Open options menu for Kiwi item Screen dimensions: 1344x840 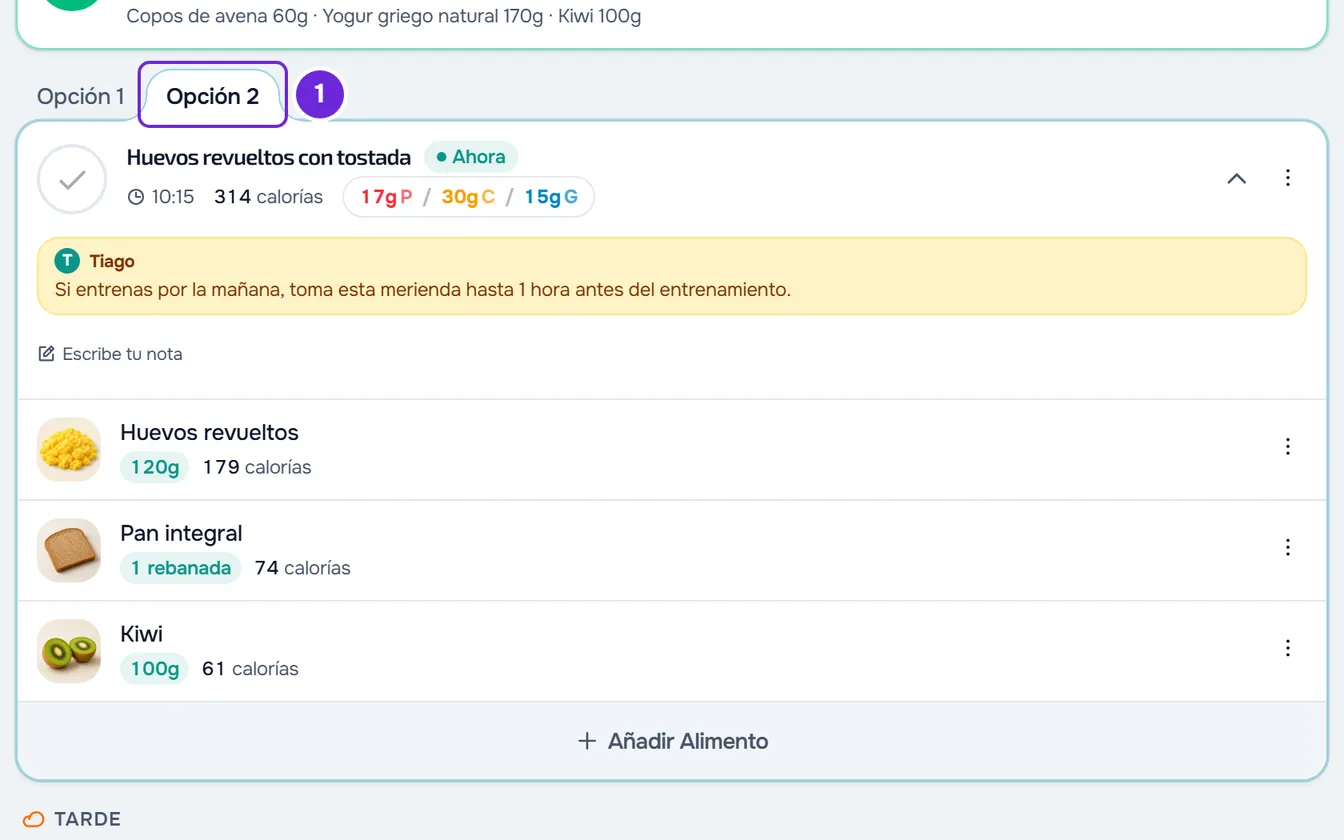pyautogui.click(x=1288, y=648)
